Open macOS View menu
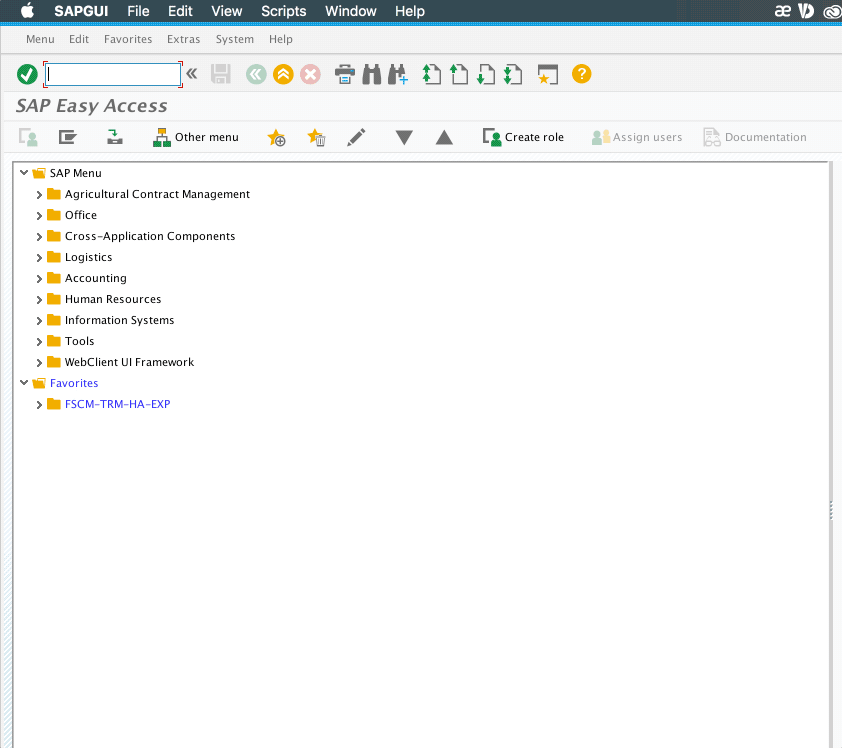Image resolution: width=842 pixels, height=748 pixels. [227, 11]
